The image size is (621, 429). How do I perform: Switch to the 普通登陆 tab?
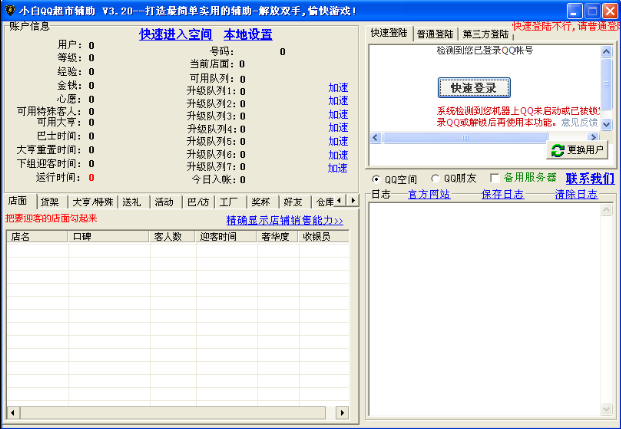[436, 33]
